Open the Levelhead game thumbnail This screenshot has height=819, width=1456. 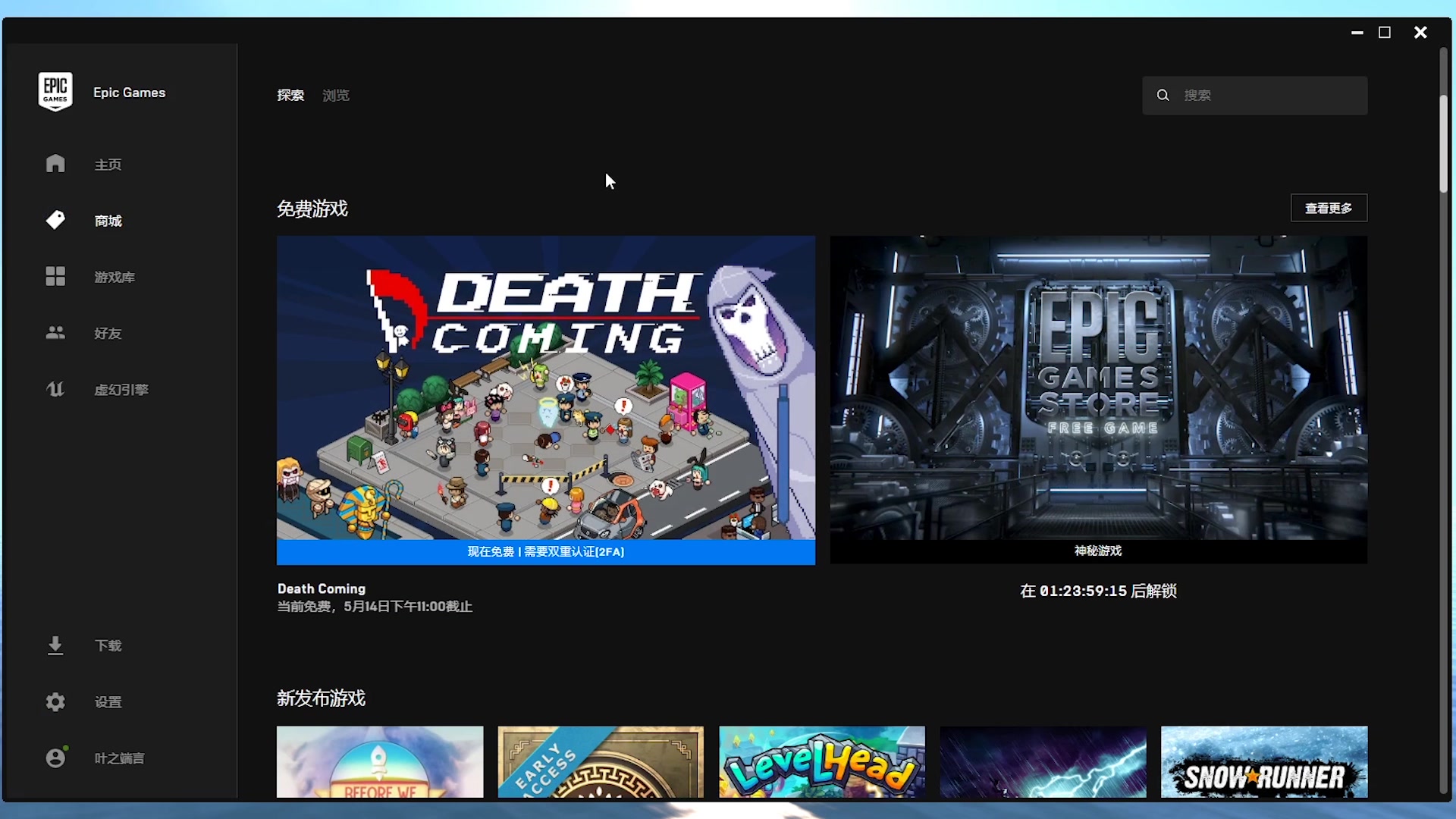[x=822, y=762]
